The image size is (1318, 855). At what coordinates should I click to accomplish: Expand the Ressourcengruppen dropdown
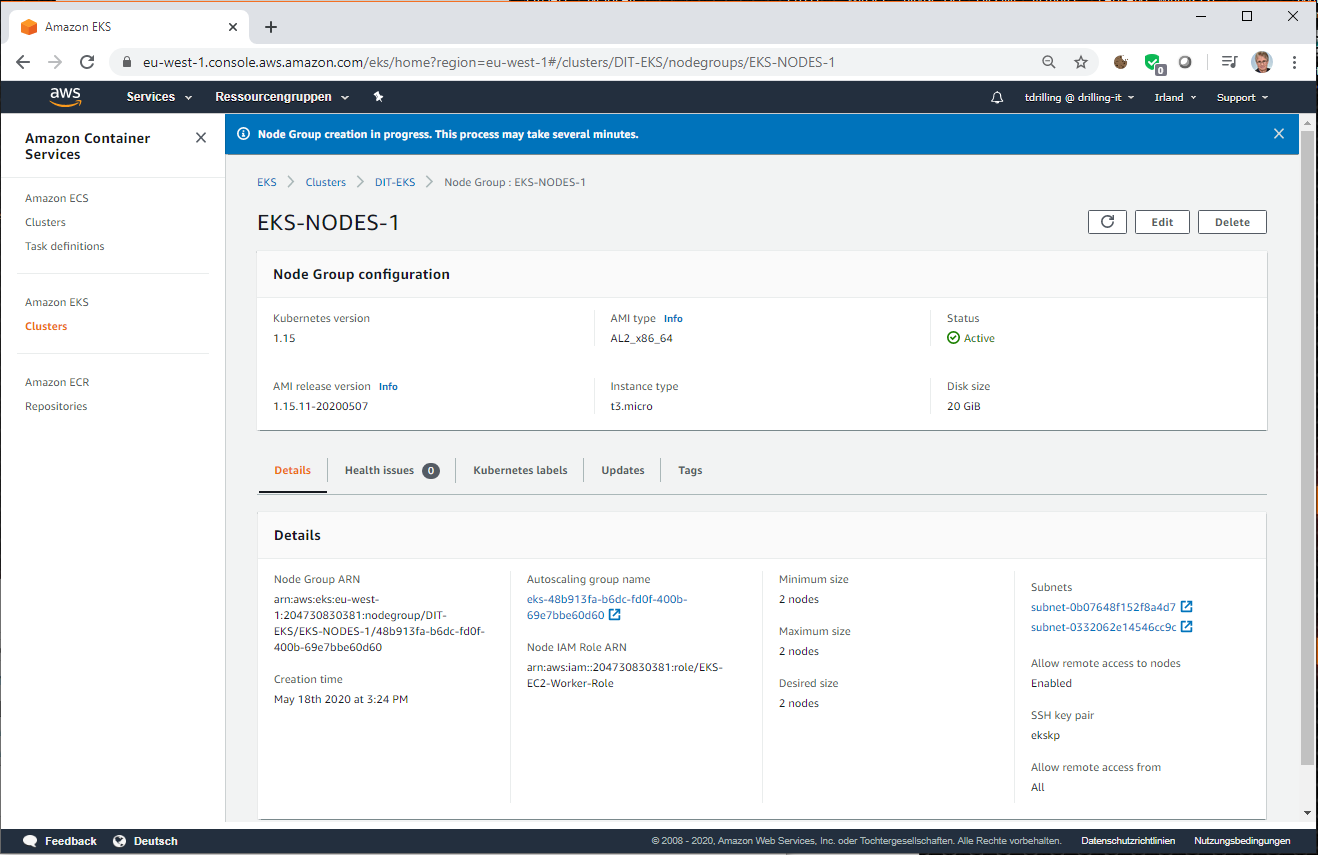[282, 97]
